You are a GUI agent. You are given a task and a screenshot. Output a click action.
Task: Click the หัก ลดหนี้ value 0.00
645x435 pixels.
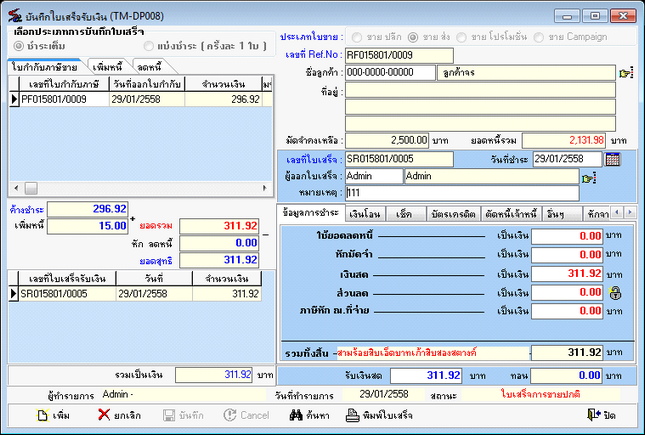coord(219,243)
